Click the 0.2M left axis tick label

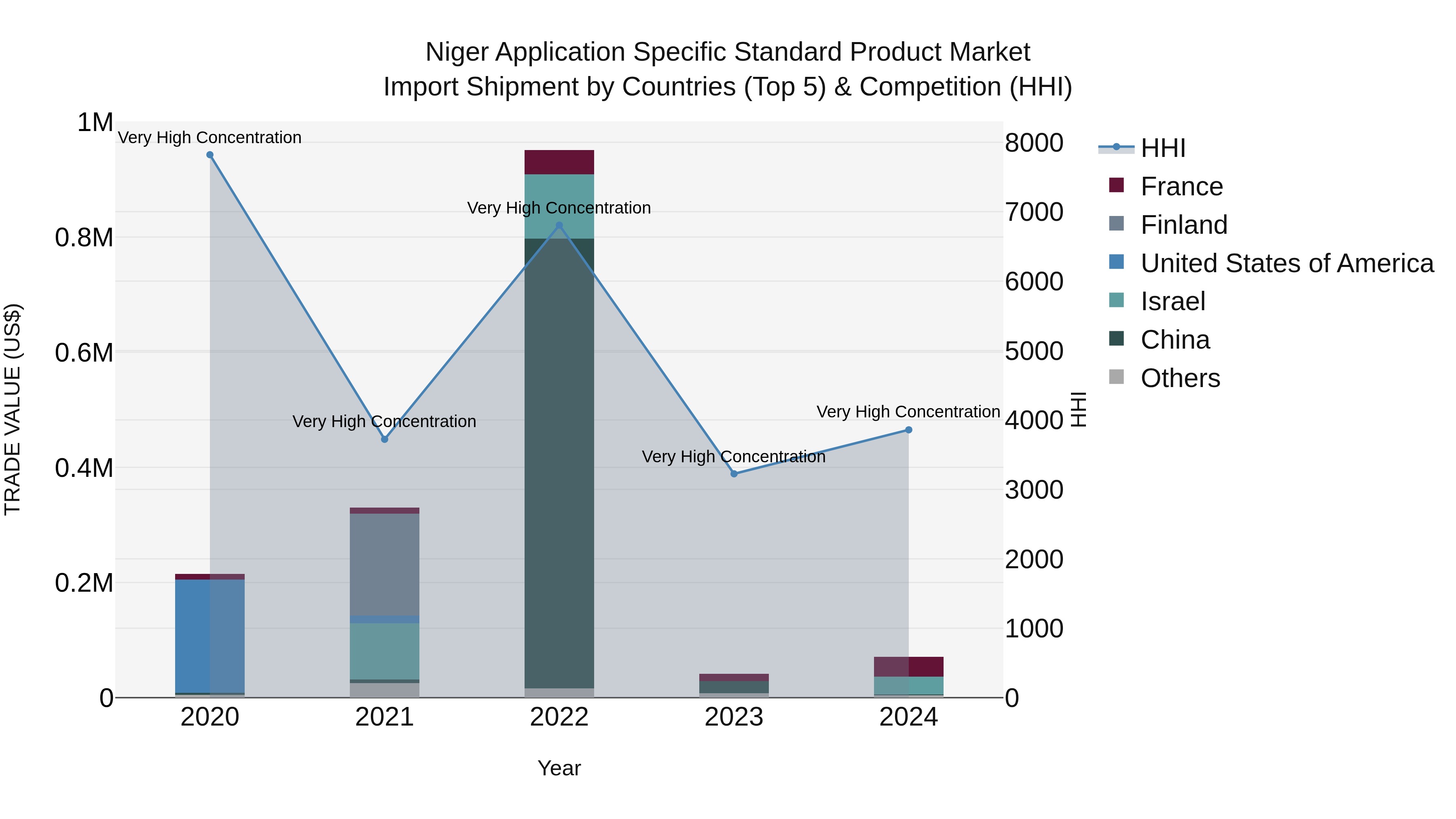pyautogui.click(x=84, y=583)
